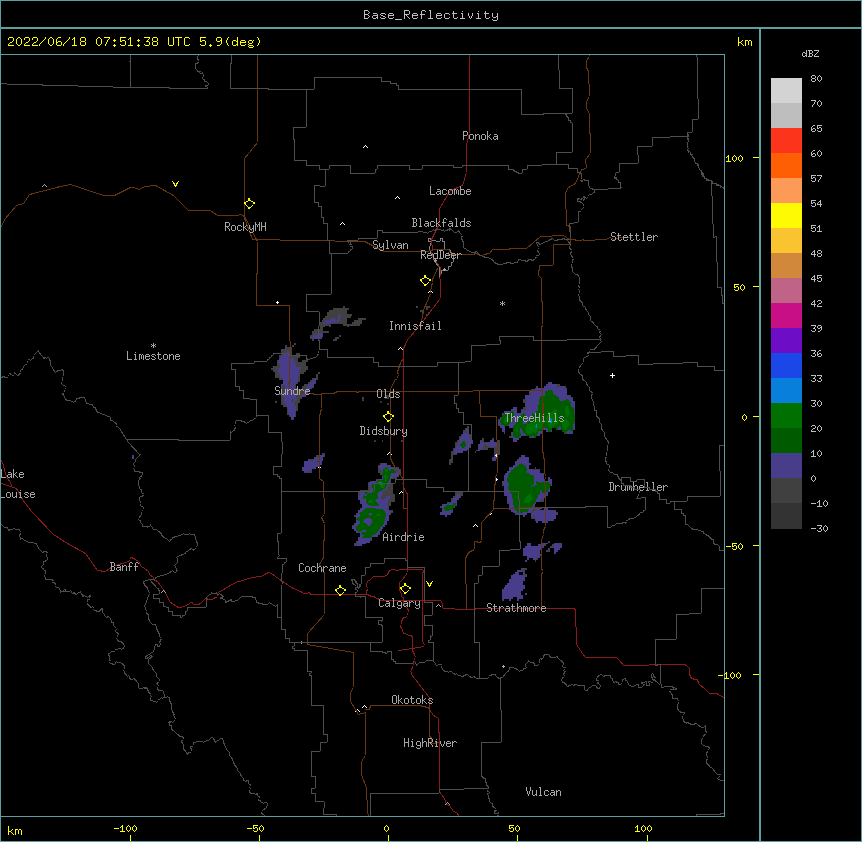Select the light blue 33–30 dBZ swatch
Viewport: 862px width, 842px height.
pyautogui.click(x=786, y=391)
